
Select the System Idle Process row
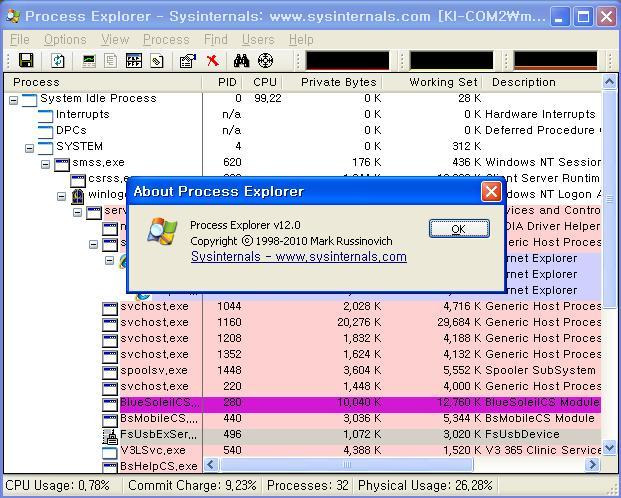coord(303,98)
